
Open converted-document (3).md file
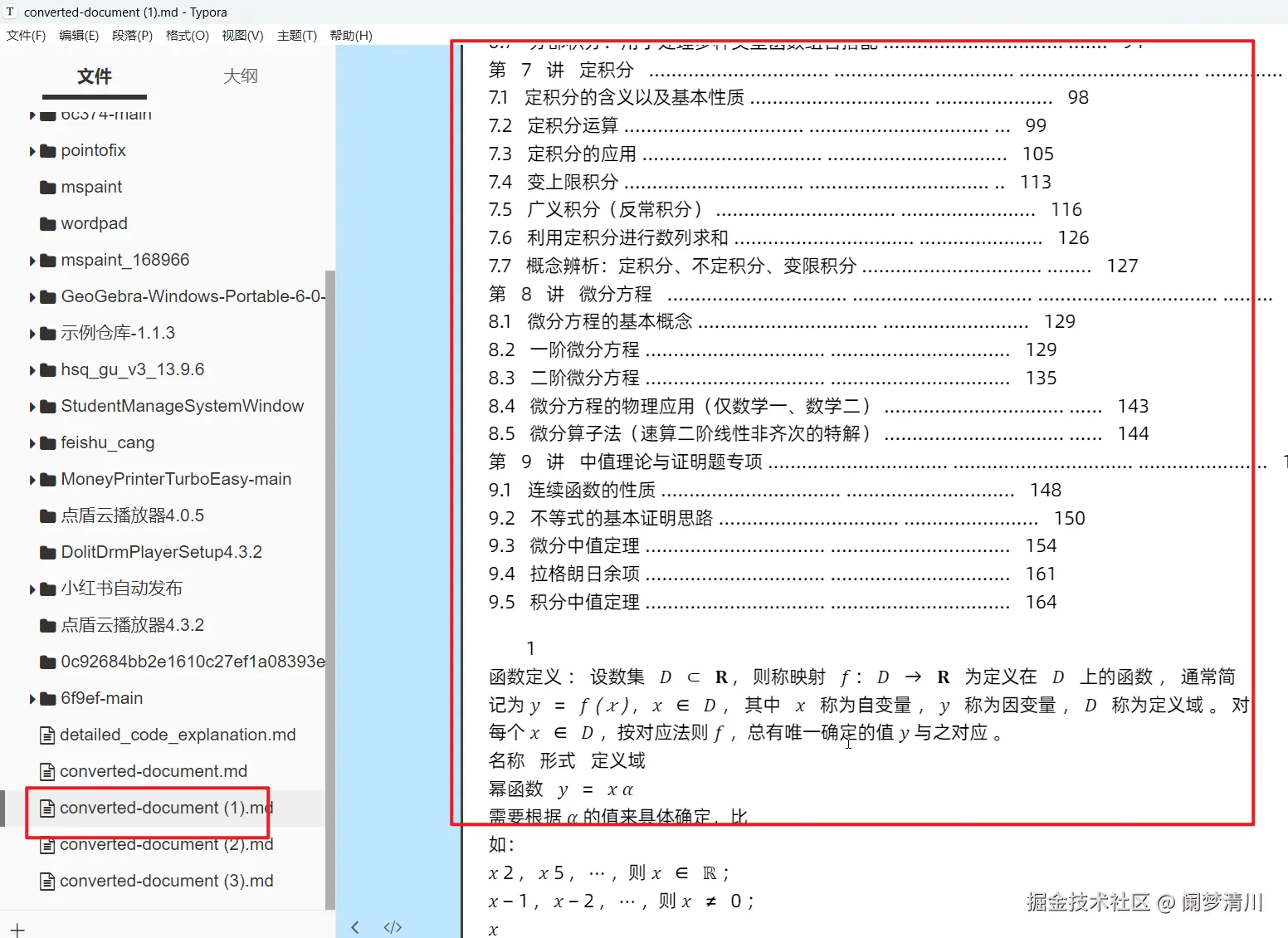point(167,882)
